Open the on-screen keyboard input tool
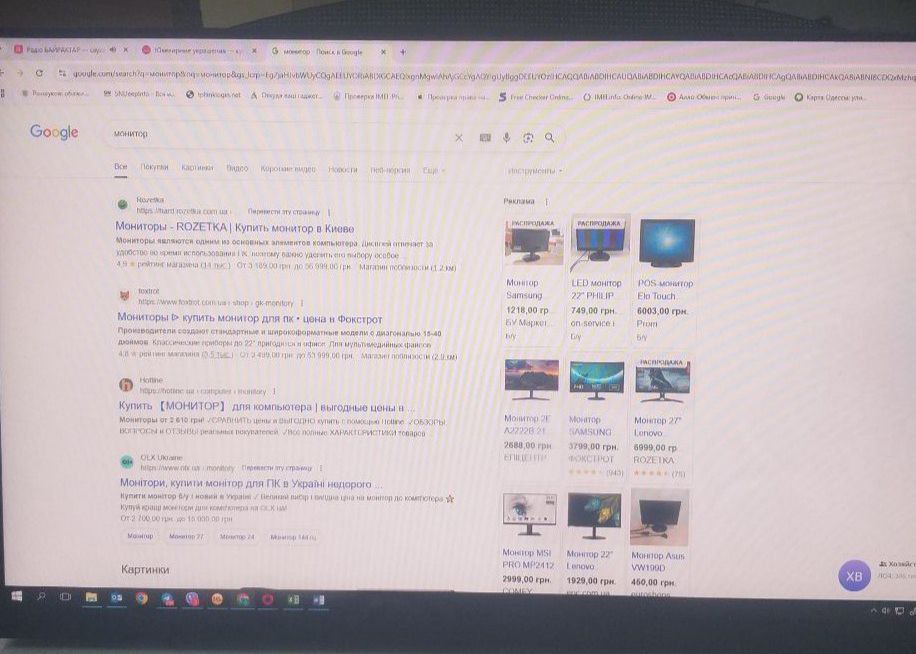This screenshot has height=654, width=916. [x=485, y=138]
